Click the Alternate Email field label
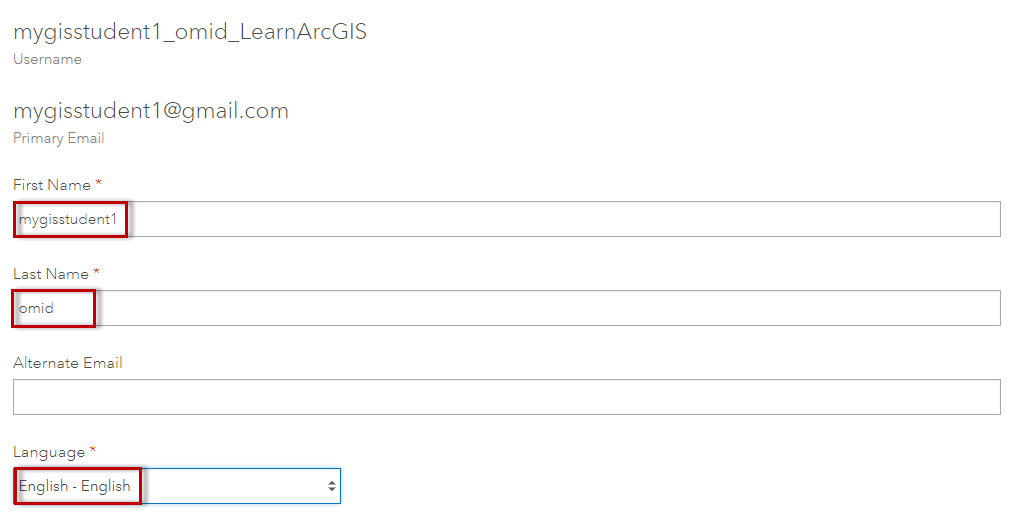1013x519 pixels. (x=68, y=363)
